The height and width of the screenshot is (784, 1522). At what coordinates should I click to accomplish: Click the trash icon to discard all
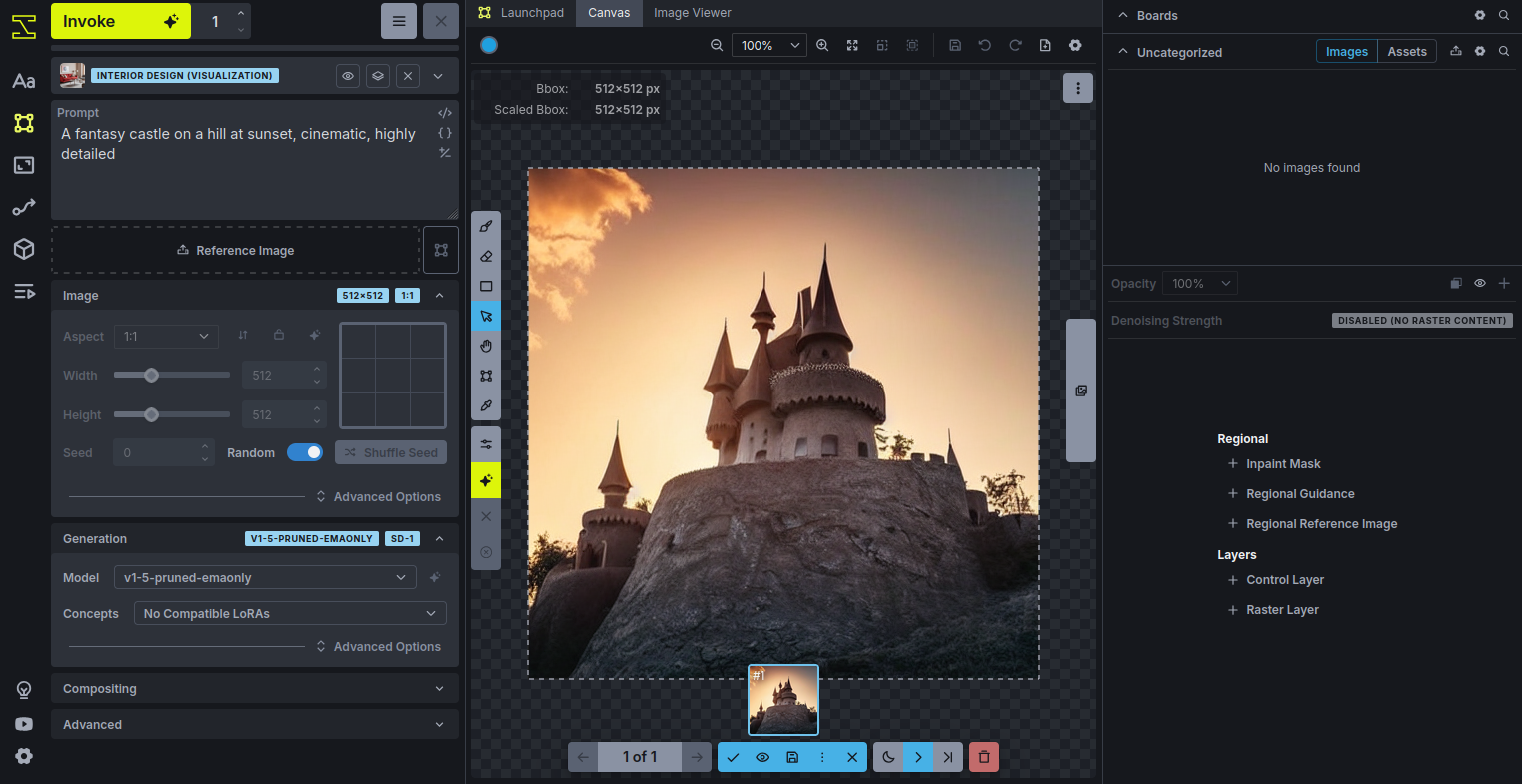click(984, 757)
